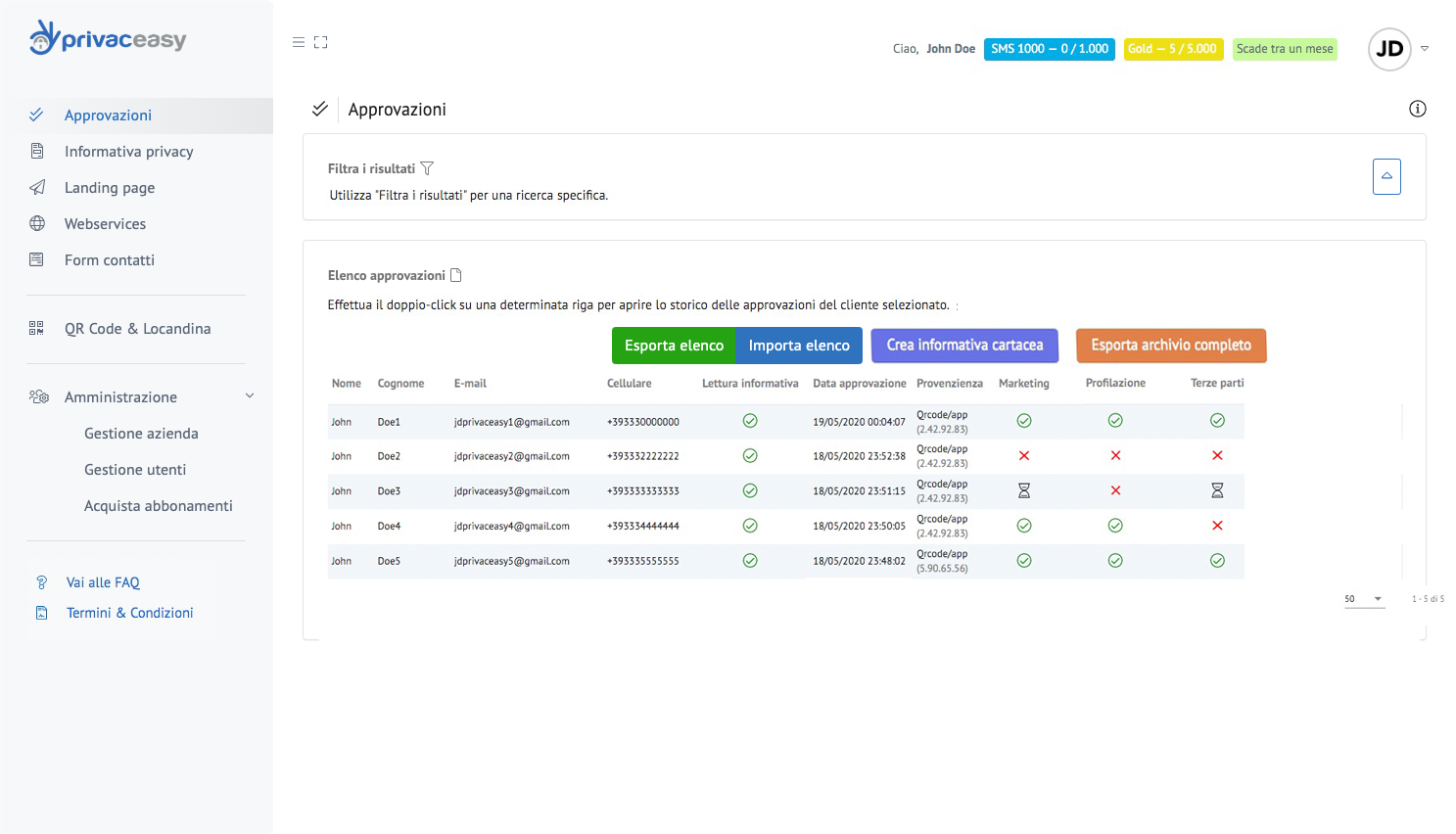1456x834 pixels.
Task: Click the document icon beside Elenco approvazioni
Action: 455,275
